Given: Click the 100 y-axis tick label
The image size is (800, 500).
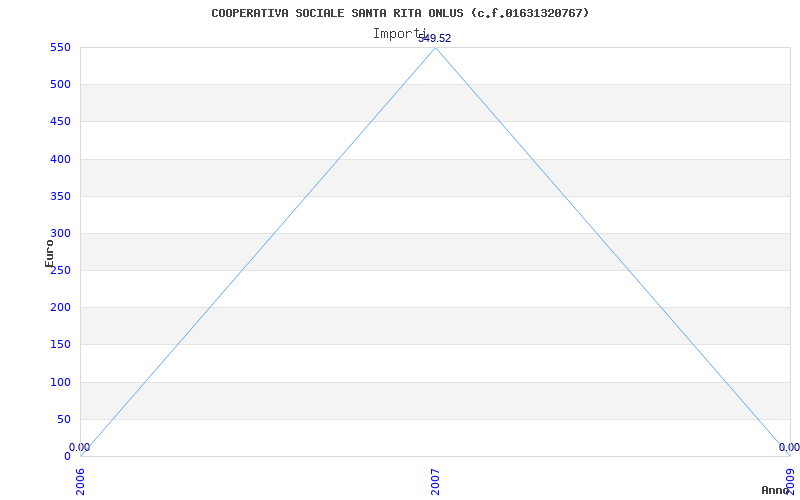Looking at the screenshot, I should [x=60, y=382].
